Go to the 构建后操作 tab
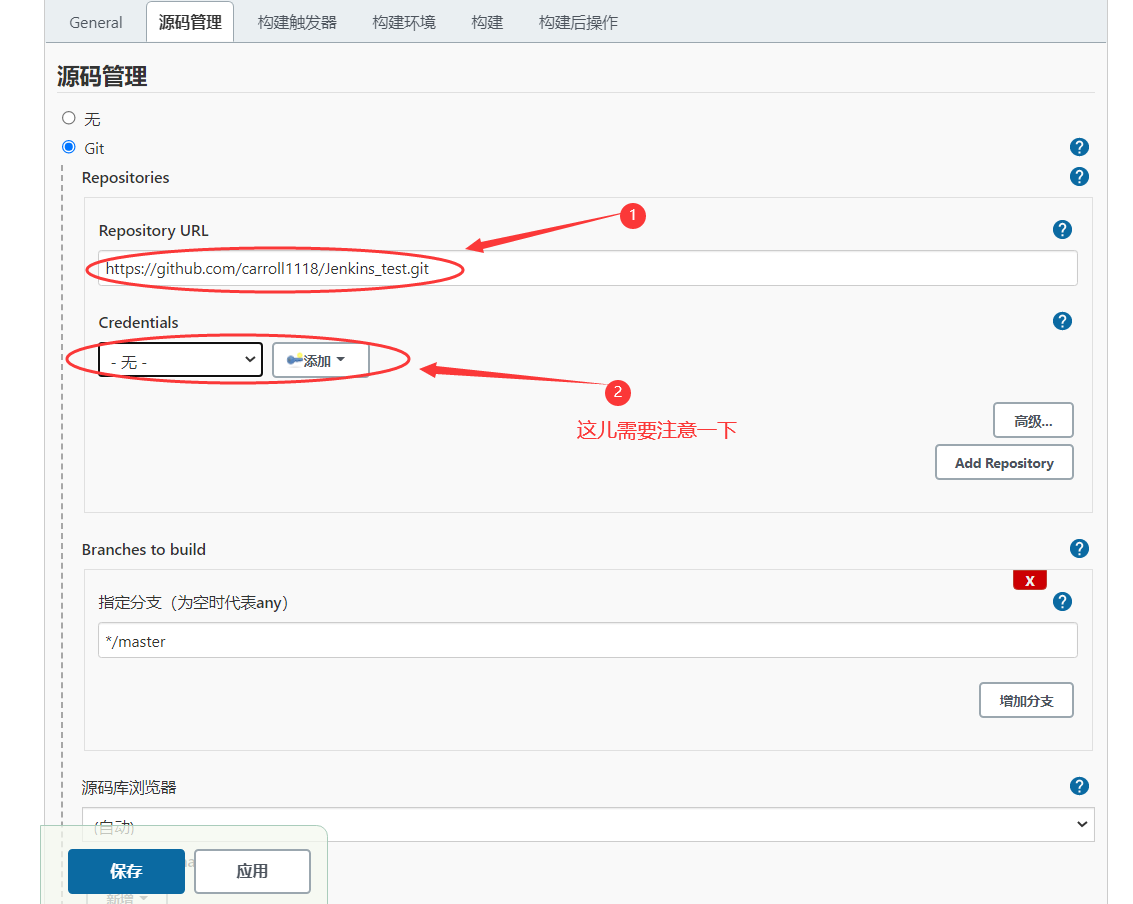 [578, 22]
